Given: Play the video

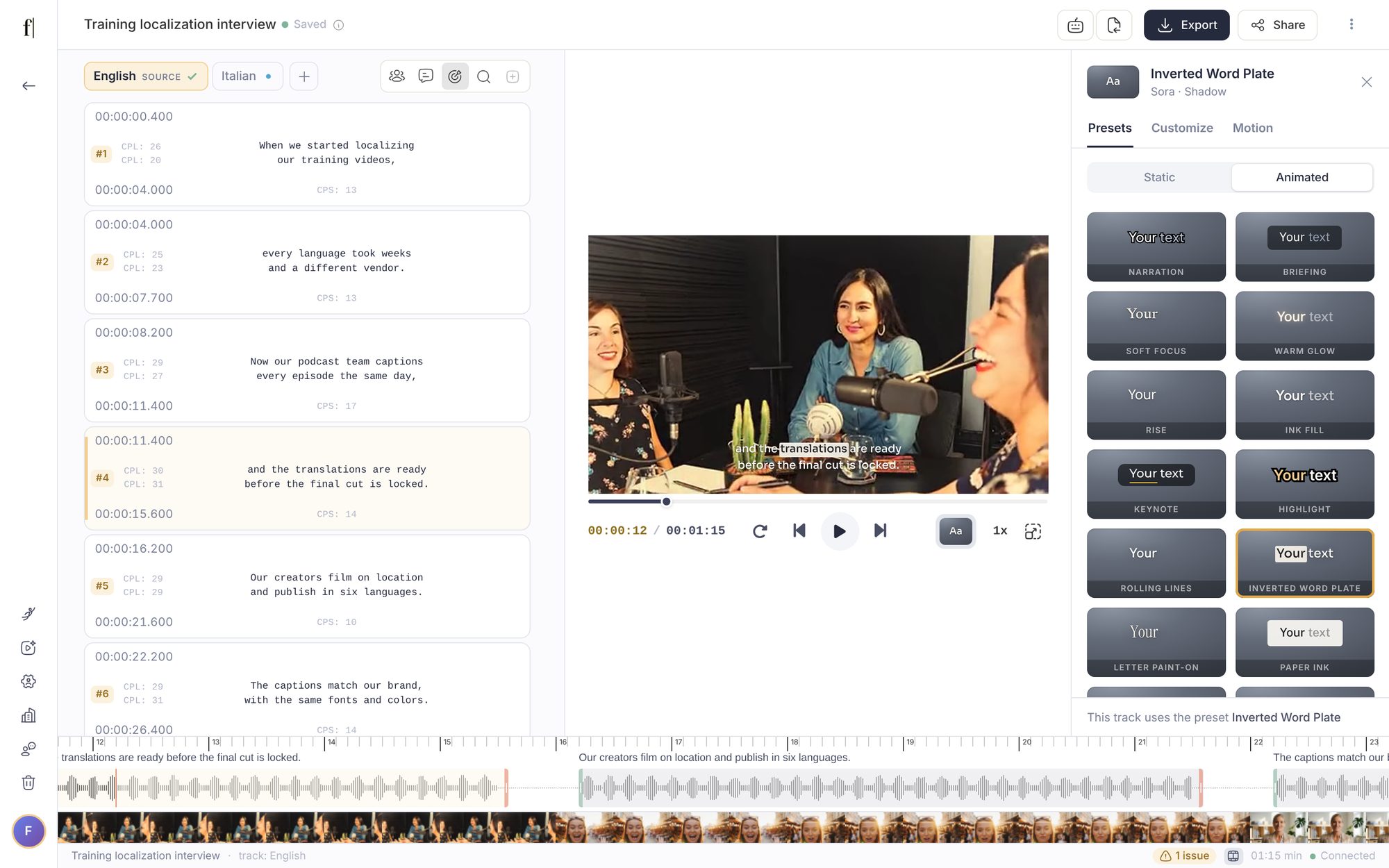Looking at the screenshot, I should 840,531.
